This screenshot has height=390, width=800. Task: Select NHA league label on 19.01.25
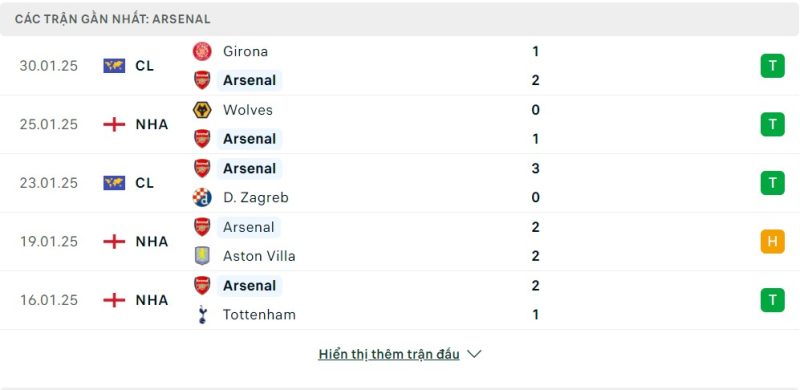tap(152, 241)
